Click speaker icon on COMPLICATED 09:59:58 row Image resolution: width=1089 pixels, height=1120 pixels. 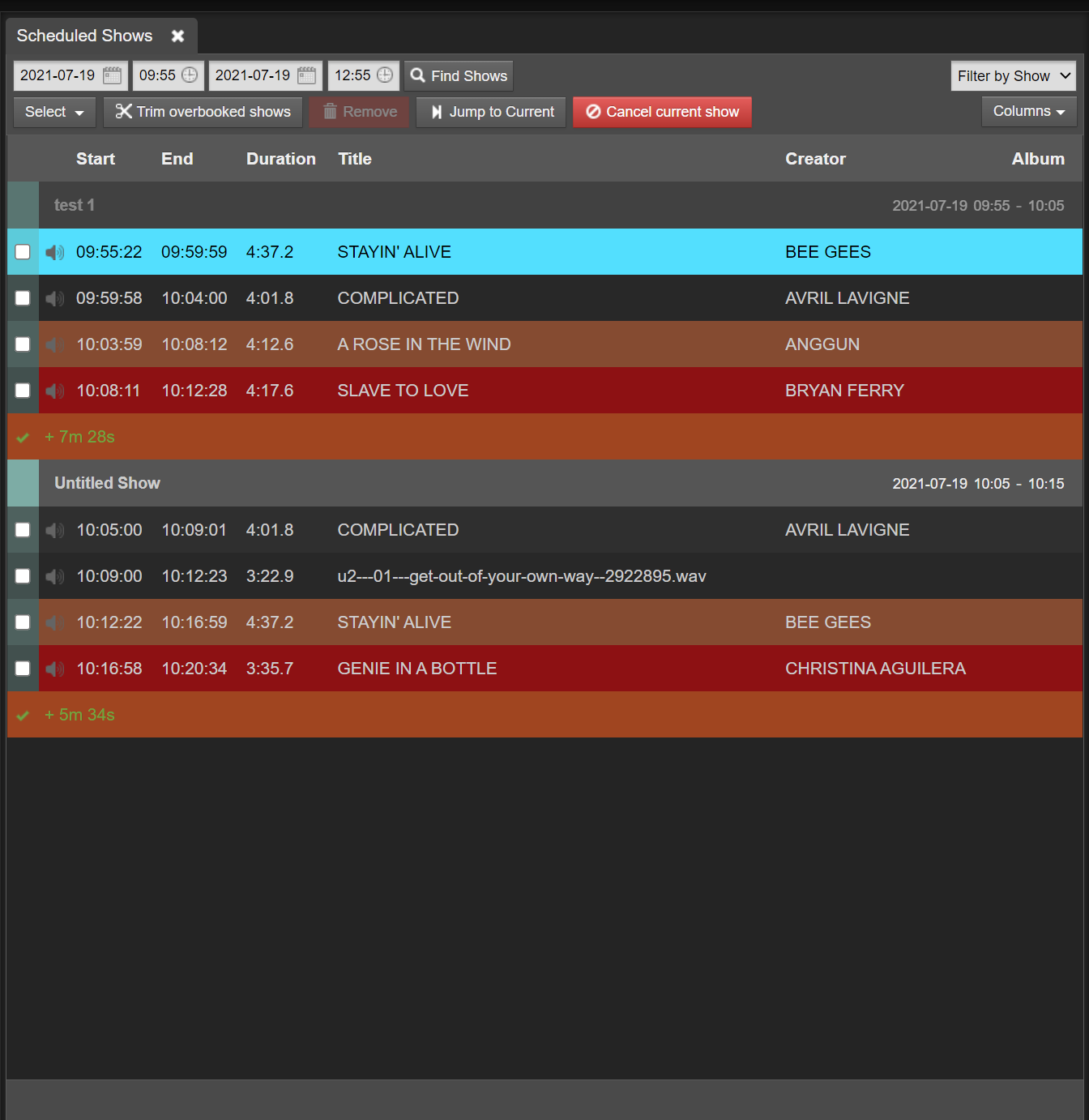coord(54,298)
